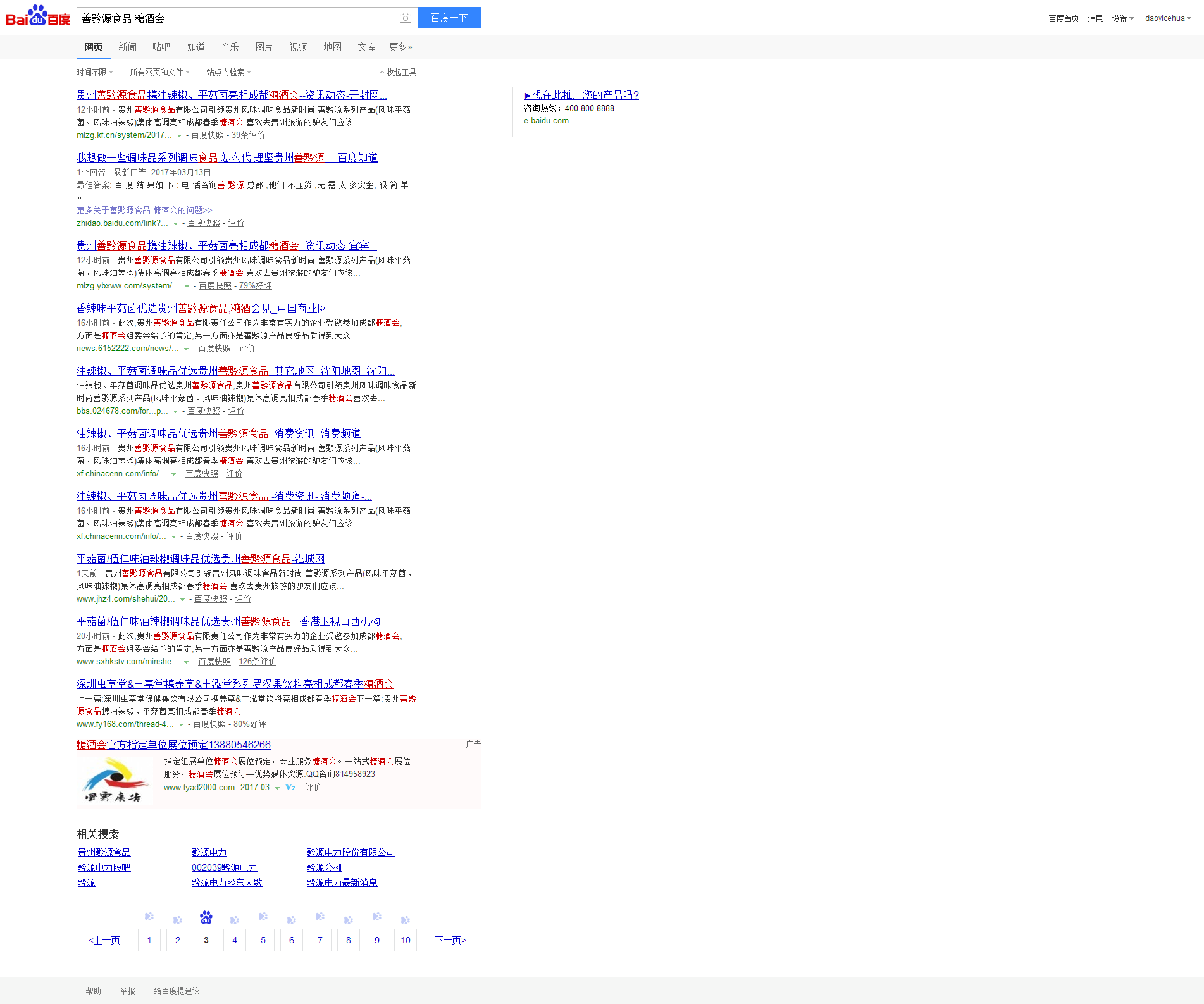Switch to the 视频 tab

tap(298, 47)
